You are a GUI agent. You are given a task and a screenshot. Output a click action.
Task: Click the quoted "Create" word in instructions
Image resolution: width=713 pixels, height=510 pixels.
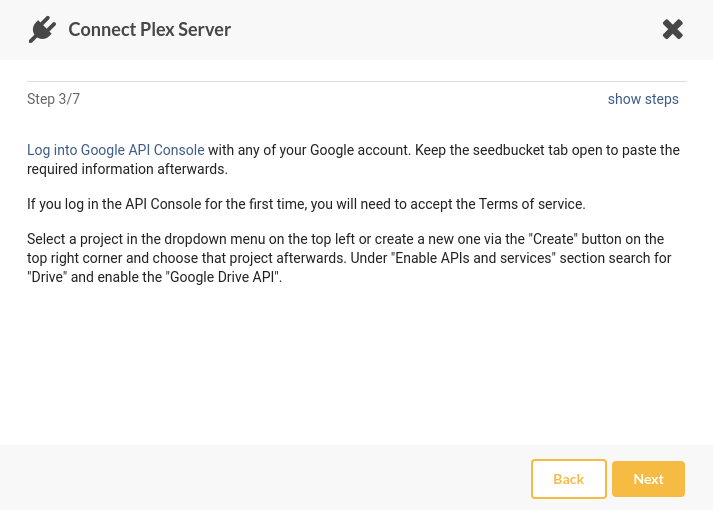553,239
